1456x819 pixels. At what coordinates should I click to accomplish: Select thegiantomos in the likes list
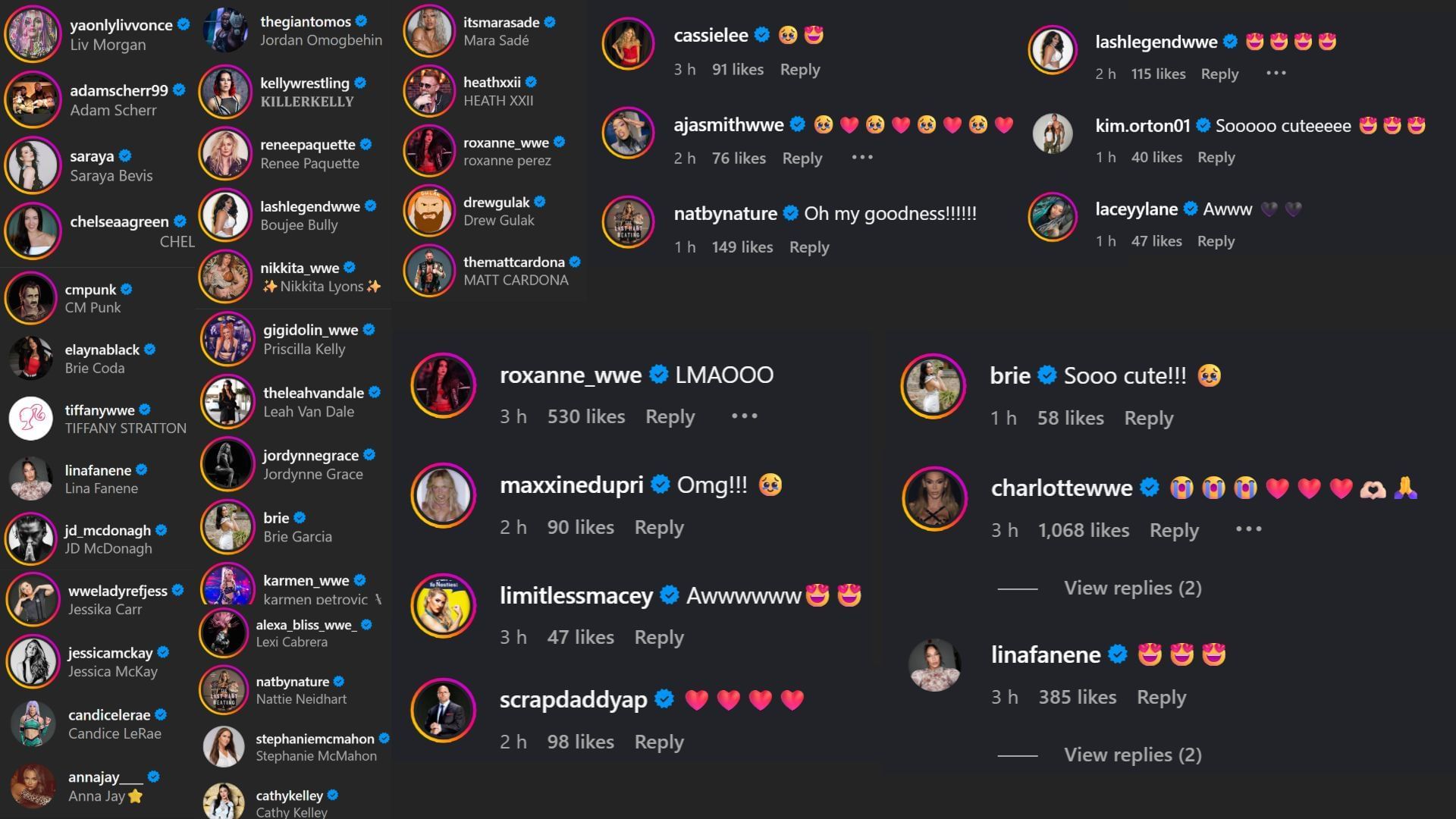tap(305, 22)
